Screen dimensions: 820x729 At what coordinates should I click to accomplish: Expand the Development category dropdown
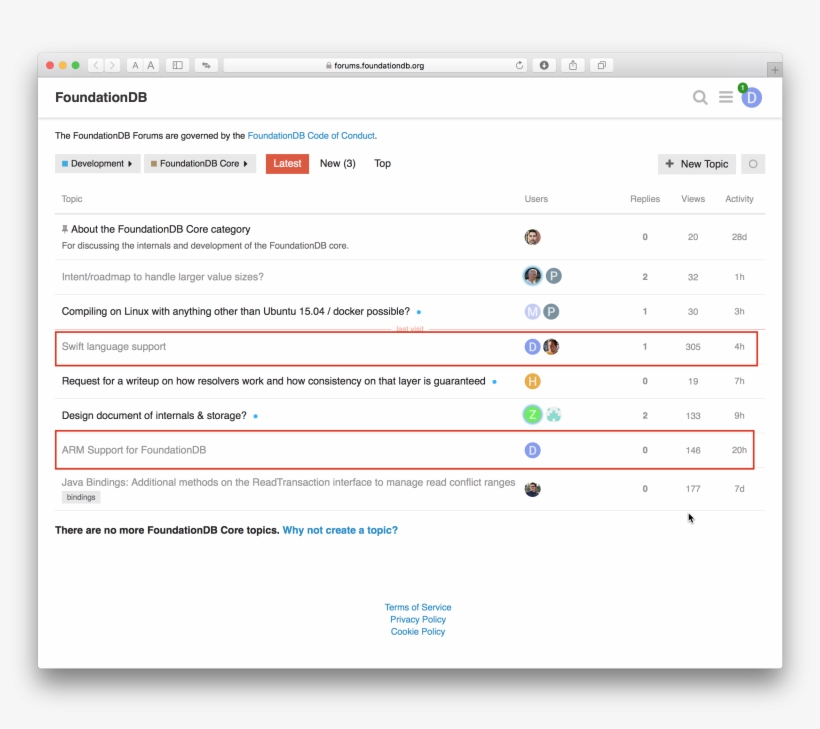[x=97, y=164]
